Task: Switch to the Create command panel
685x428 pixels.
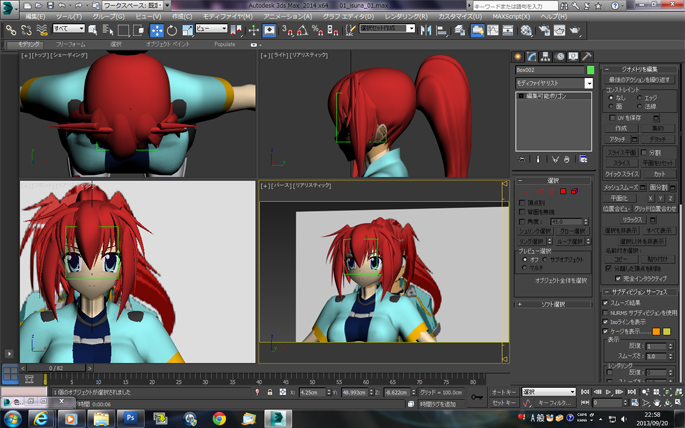Action: coord(518,56)
